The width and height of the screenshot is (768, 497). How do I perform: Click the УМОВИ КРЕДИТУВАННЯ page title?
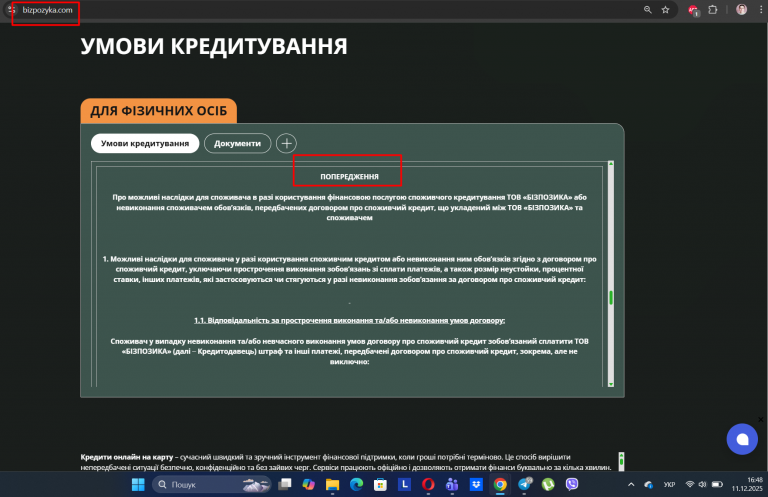coord(214,47)
